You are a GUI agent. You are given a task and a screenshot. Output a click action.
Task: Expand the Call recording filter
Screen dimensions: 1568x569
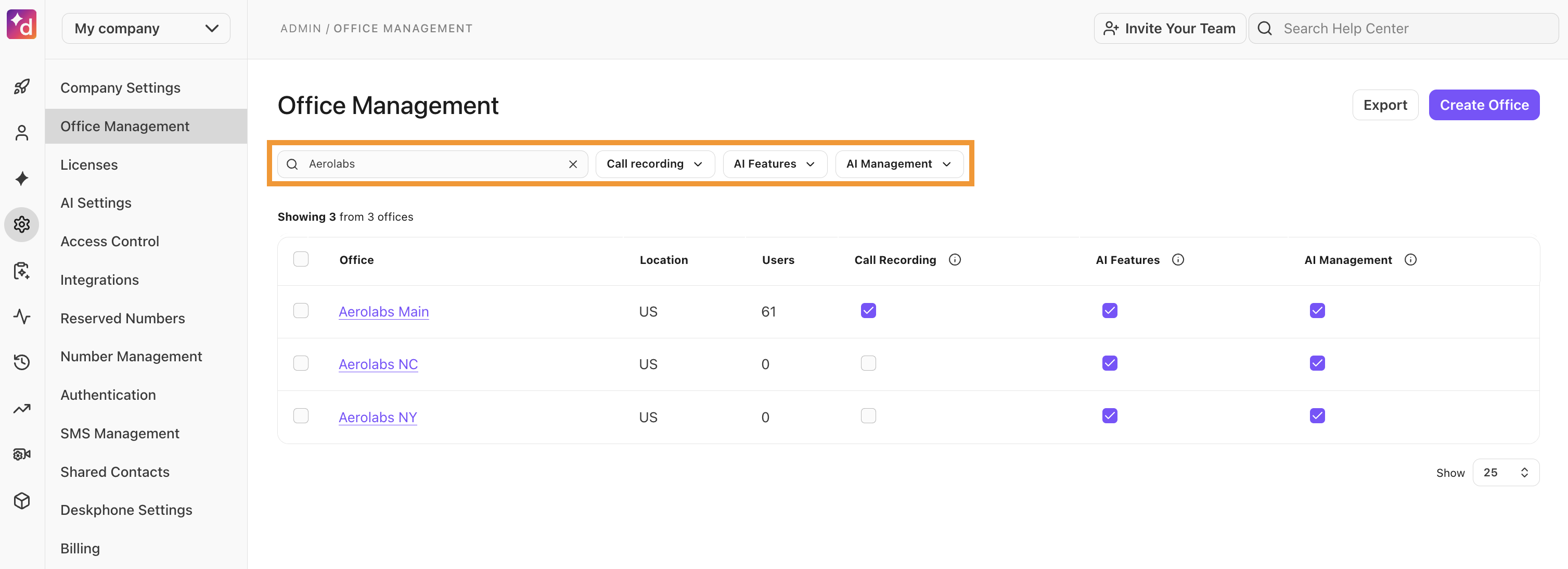click(x=655, y=164)
